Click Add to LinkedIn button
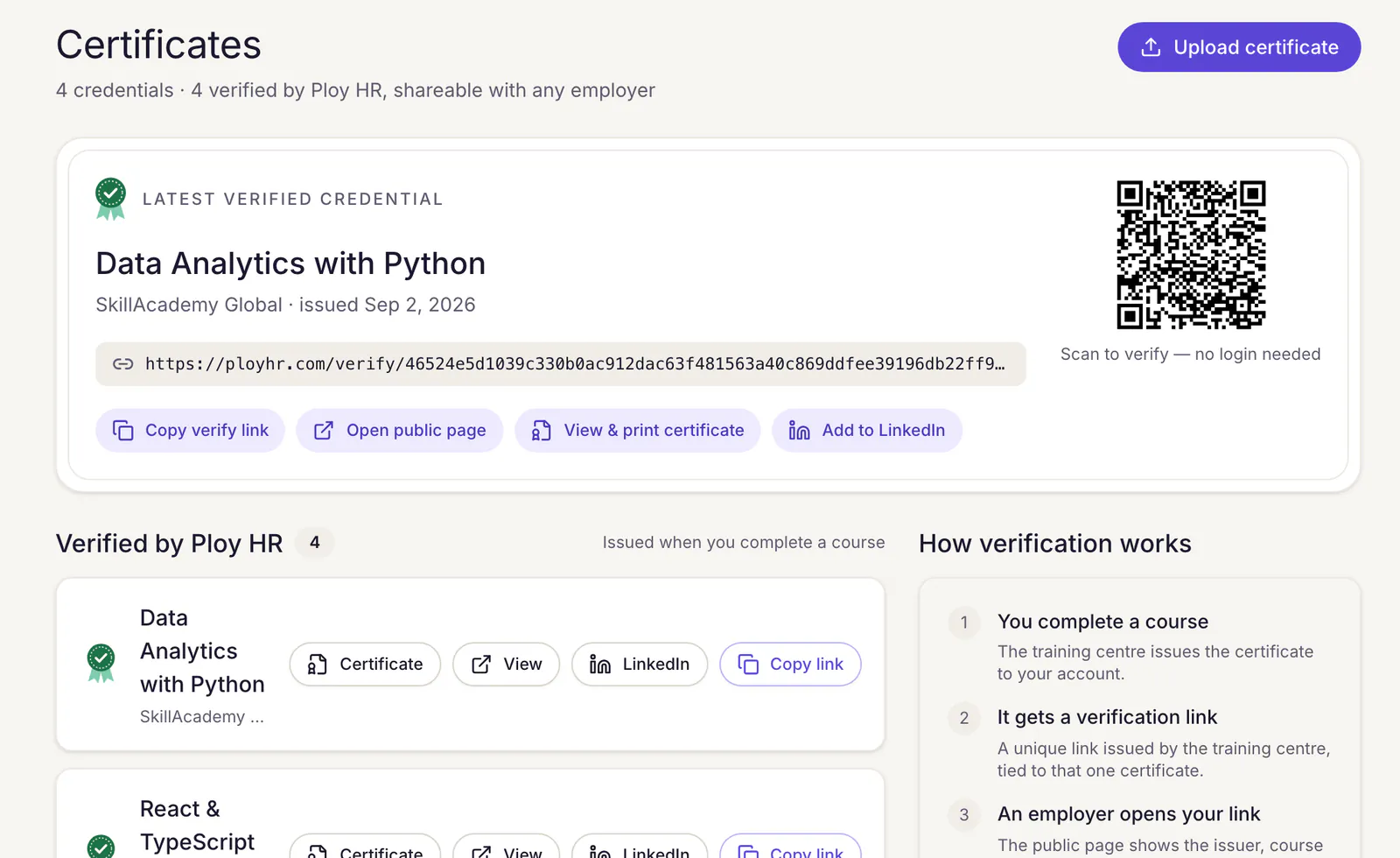Viewport: 1400px width, 858px height. tap(867, 431)
